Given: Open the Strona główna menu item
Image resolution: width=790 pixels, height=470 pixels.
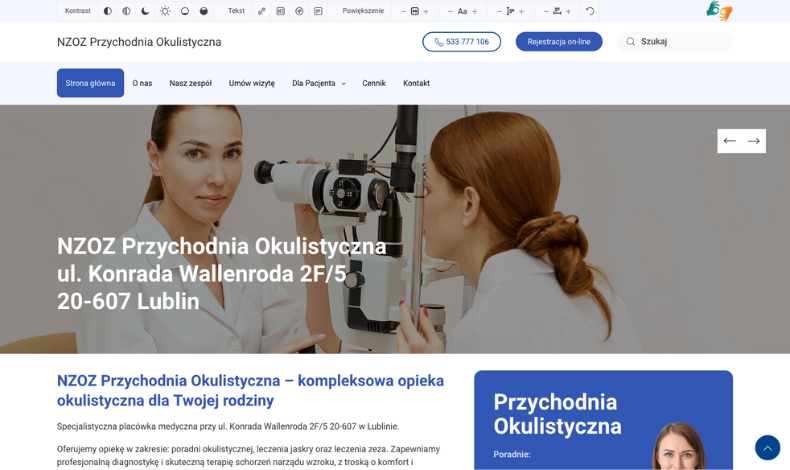Looking at the screenshot, I should pos(90,83).
